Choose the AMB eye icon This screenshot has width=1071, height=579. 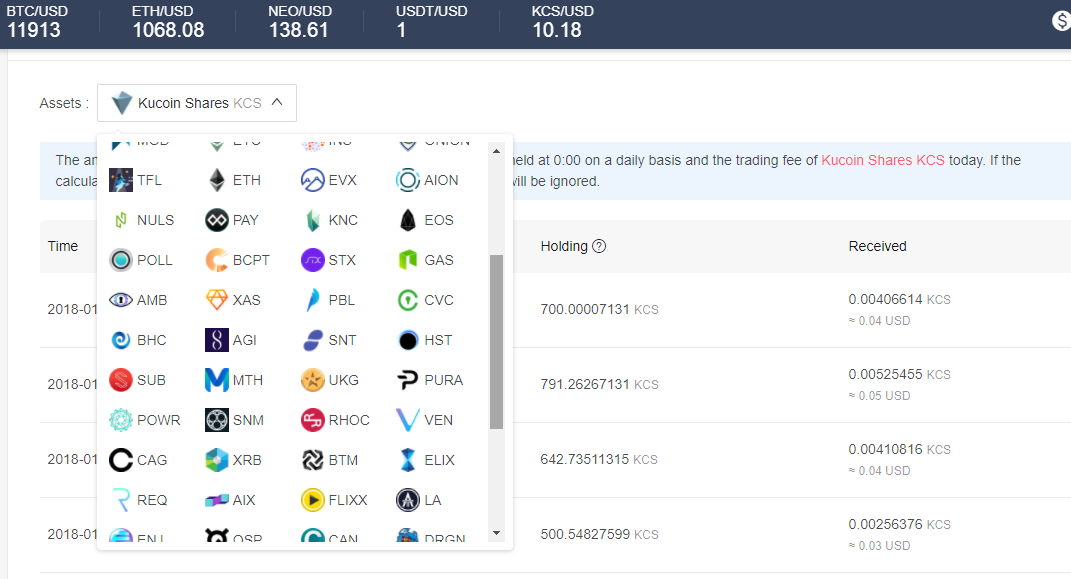[x=121, y=300]
